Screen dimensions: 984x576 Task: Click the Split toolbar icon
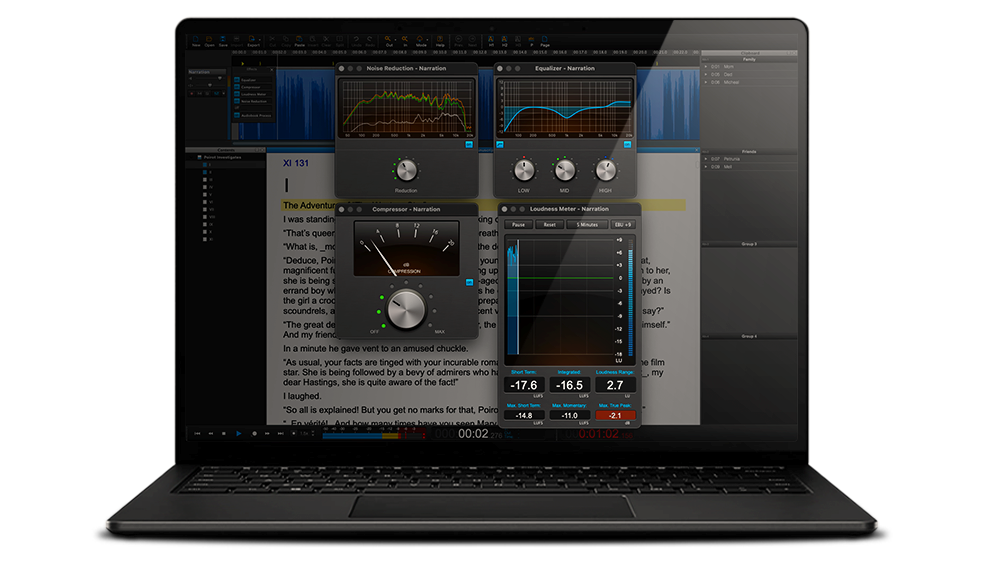tap(340, 39)
